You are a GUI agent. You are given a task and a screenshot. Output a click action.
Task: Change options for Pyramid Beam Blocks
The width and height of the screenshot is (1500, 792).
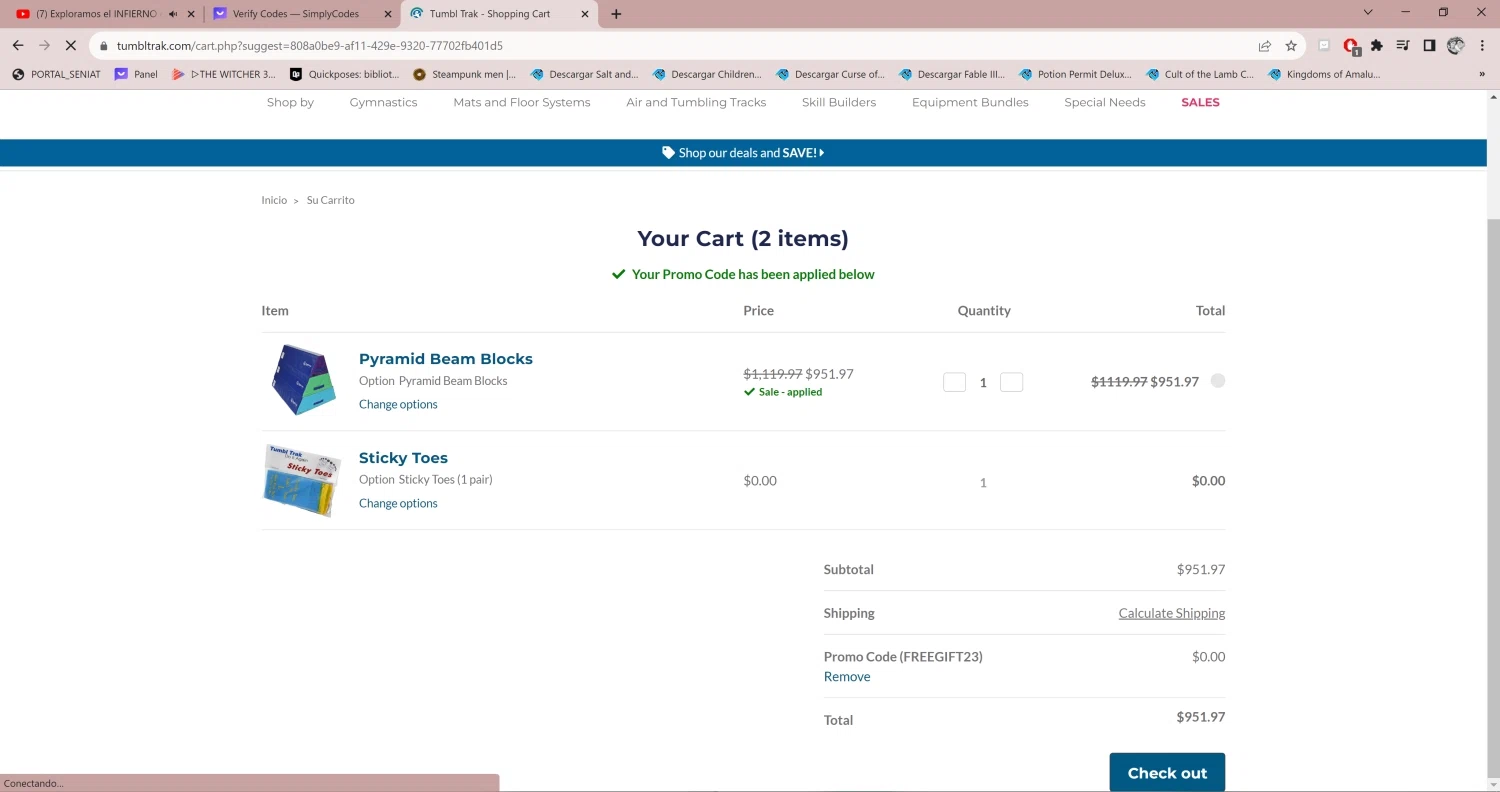[398, 404]
